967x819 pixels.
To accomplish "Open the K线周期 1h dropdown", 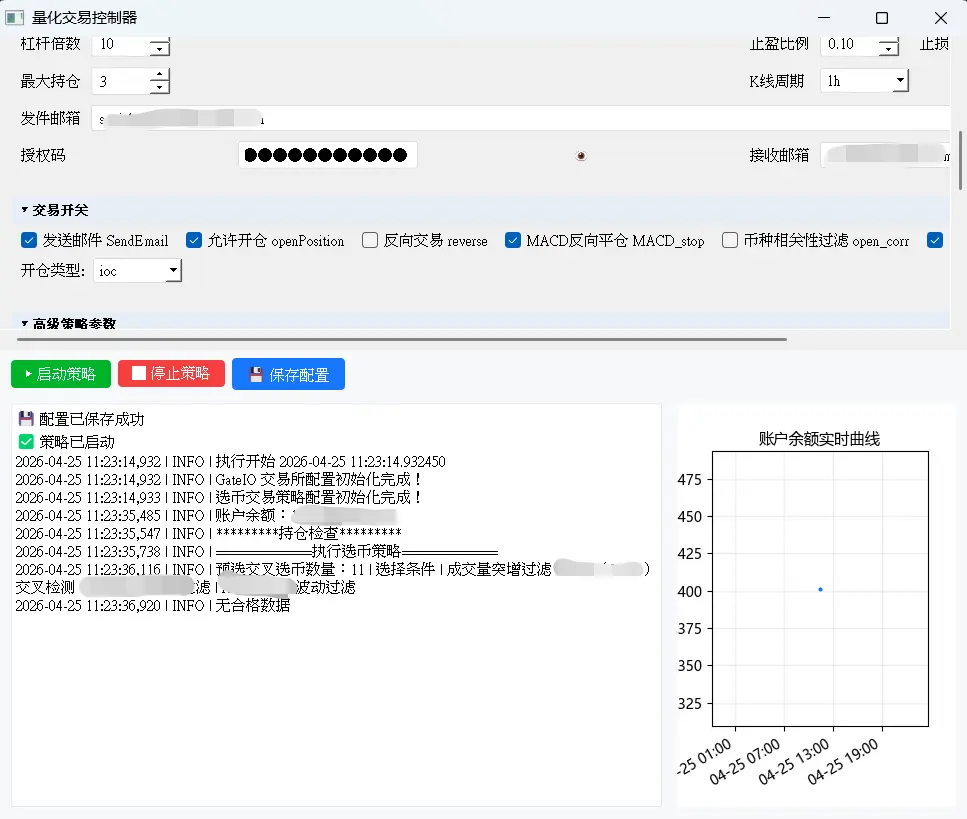I will tap(865, 81).
